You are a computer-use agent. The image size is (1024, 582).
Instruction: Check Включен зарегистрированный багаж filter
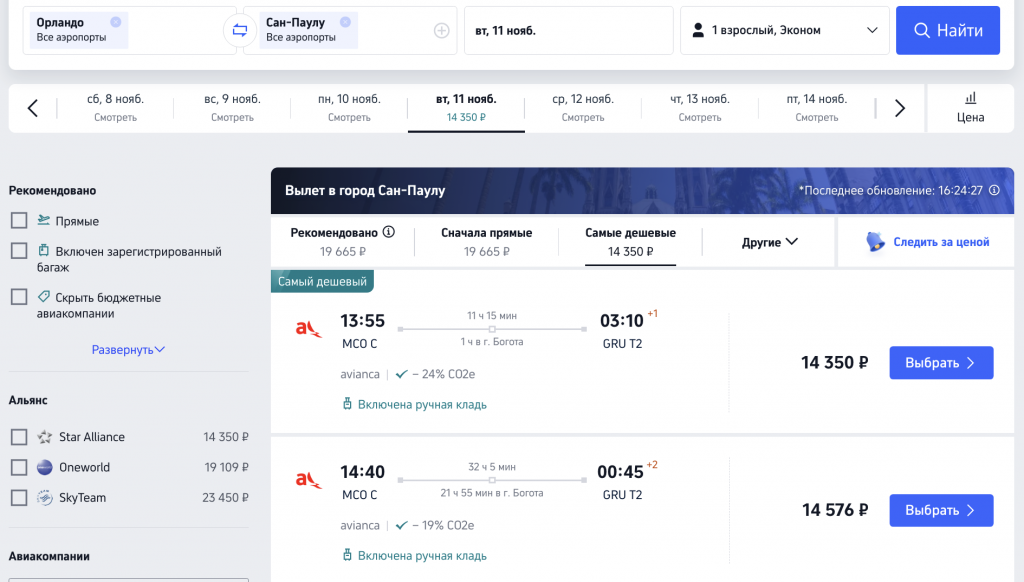tap(19, 251)
